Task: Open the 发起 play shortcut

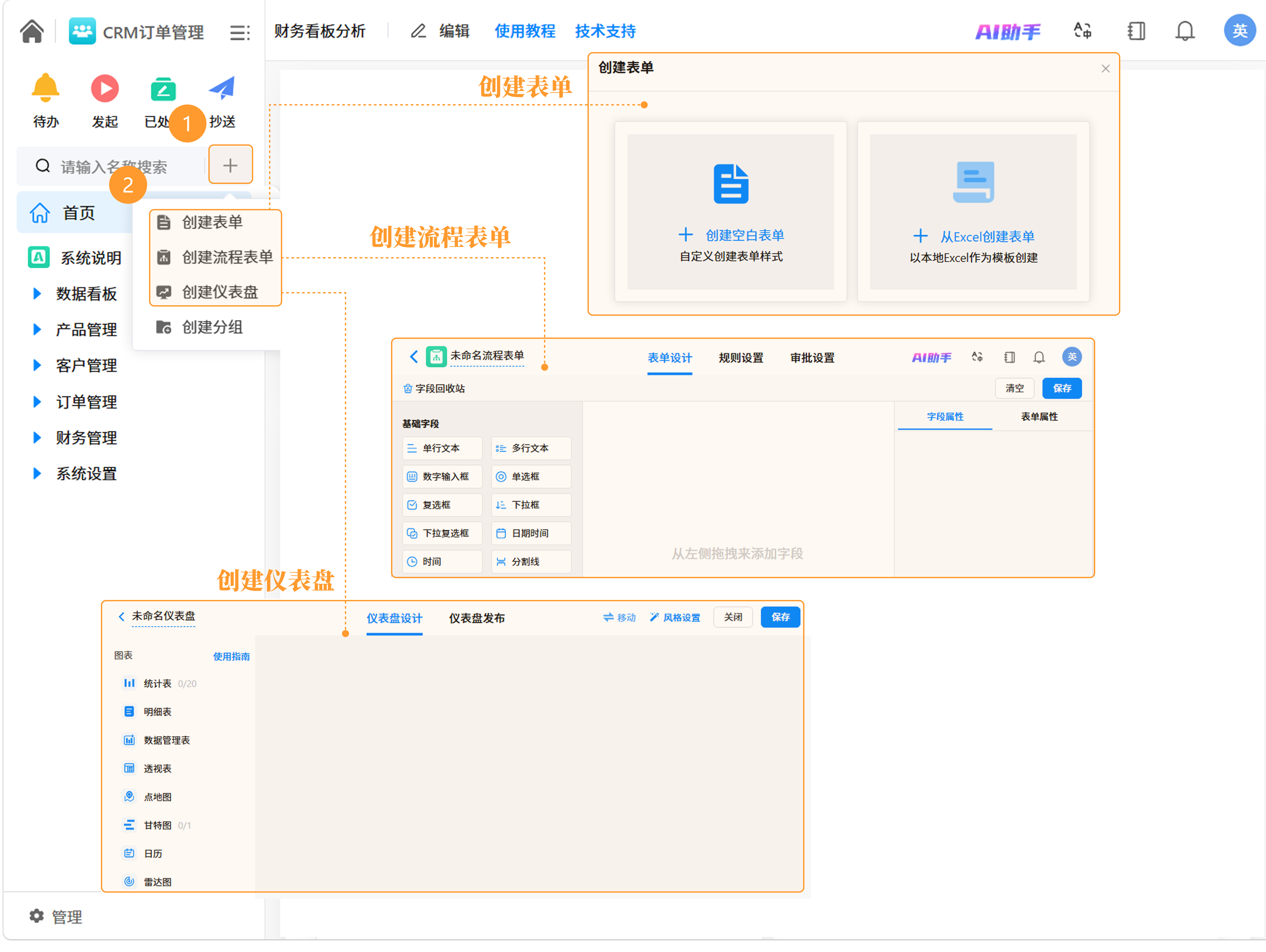Action: [105, 88]
